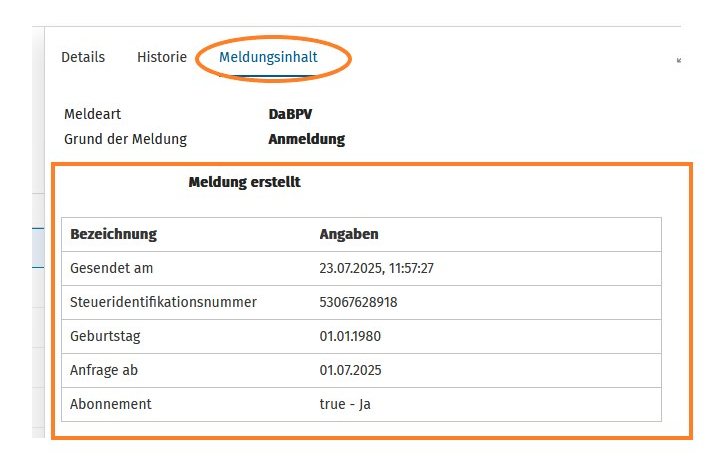Select the Steueridentifikationsnummer label cell
Image resolution: width=725 pixels, height=472 pixels.
163,302
